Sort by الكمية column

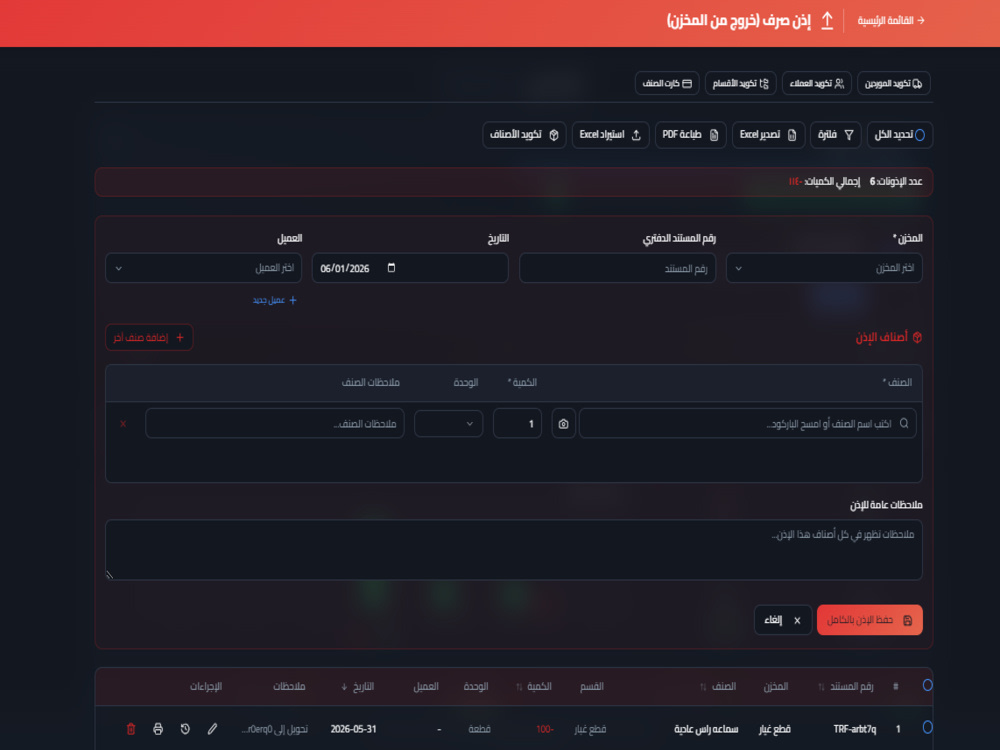pos(533,686)
